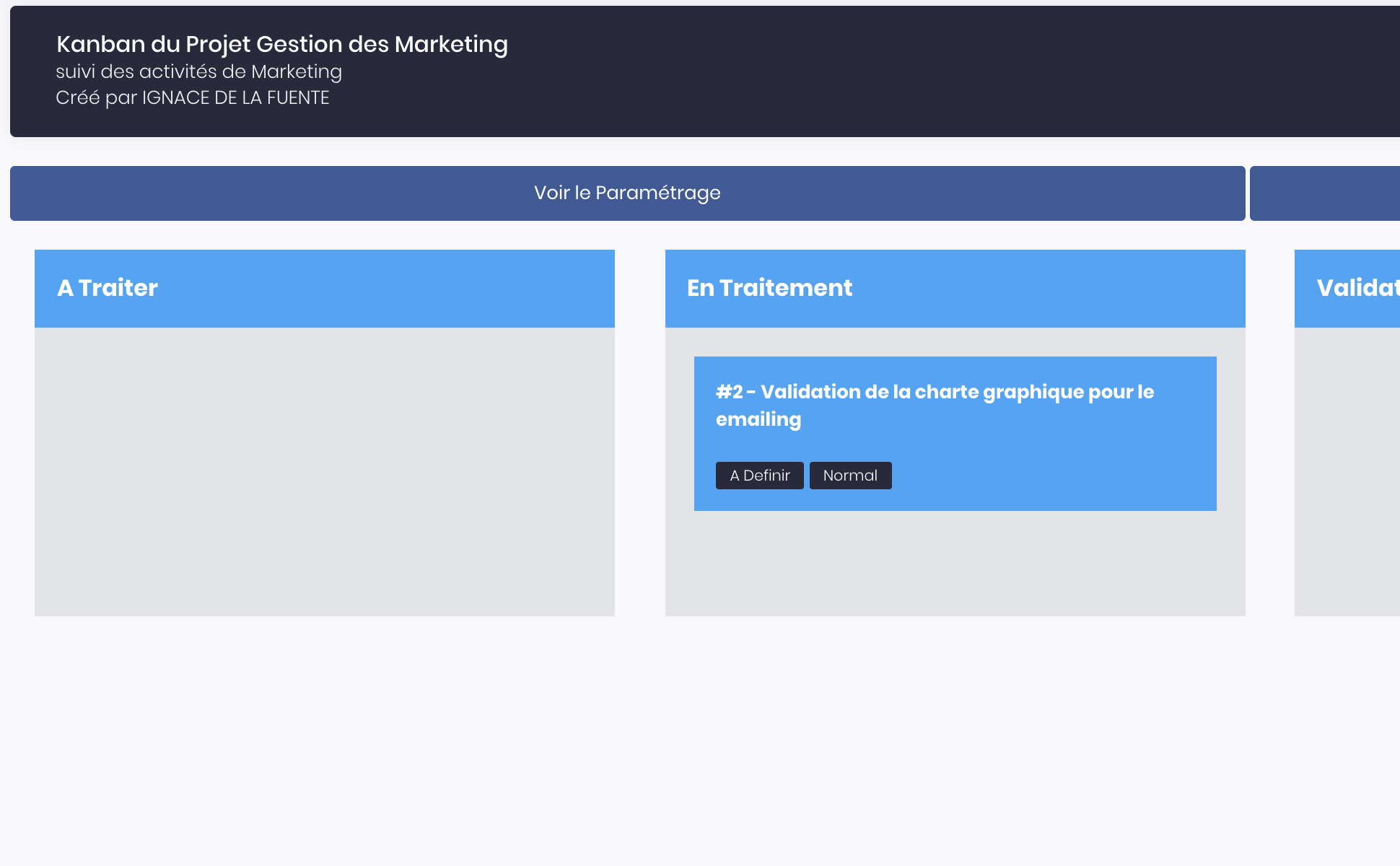Open card #2 Validation de la charte graphique title
1400x866 pixels.
click(935, 392)
